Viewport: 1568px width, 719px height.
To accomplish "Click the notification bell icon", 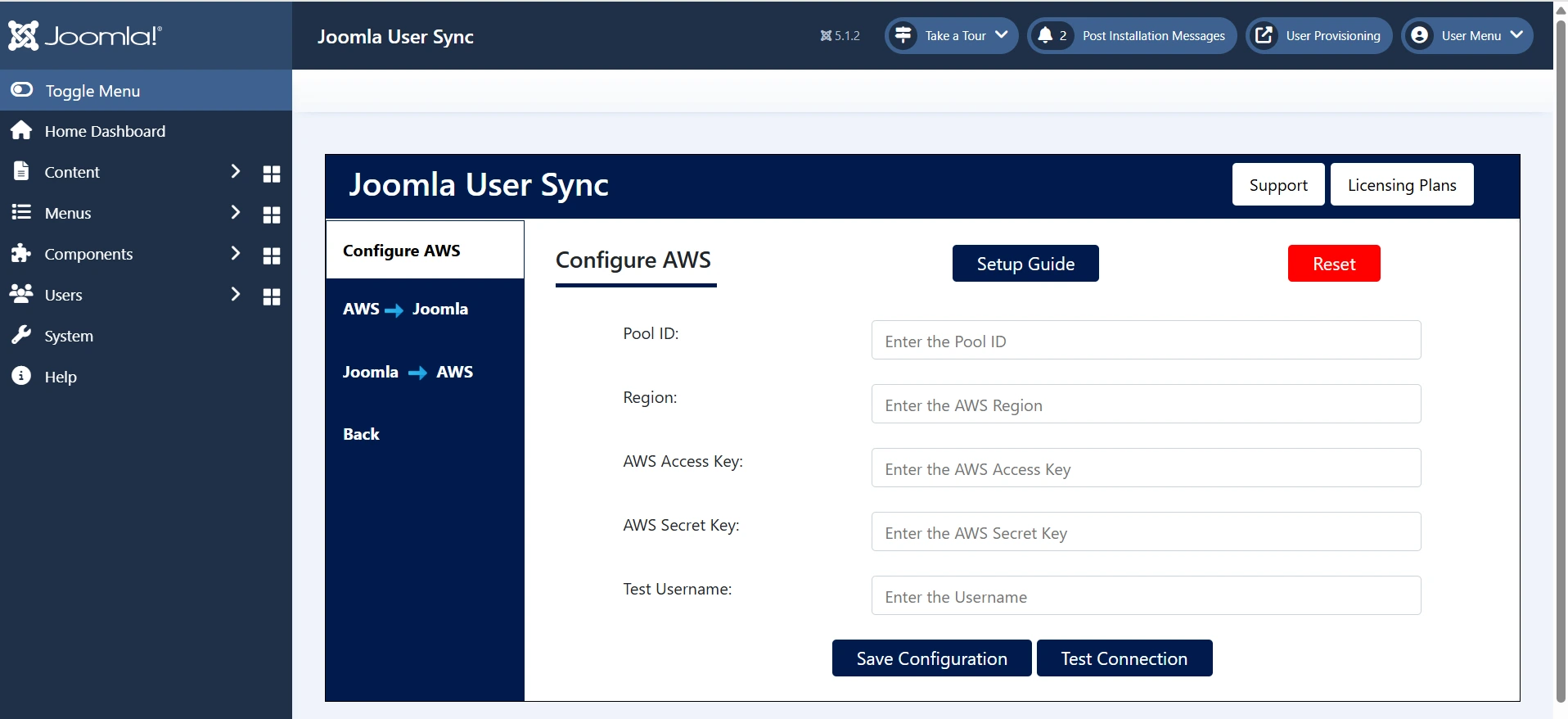I will (x=1045, y=34).
